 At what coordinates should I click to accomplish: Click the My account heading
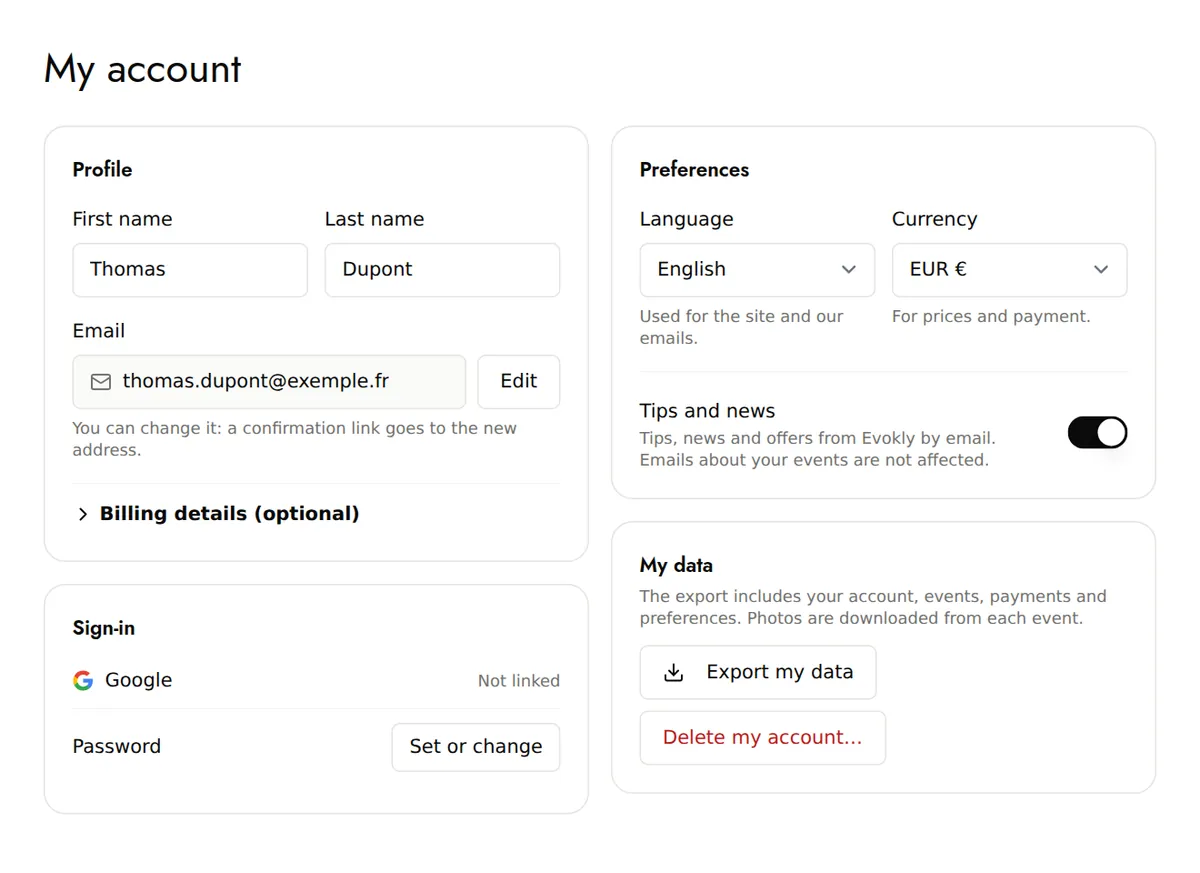tap(143, 69)
